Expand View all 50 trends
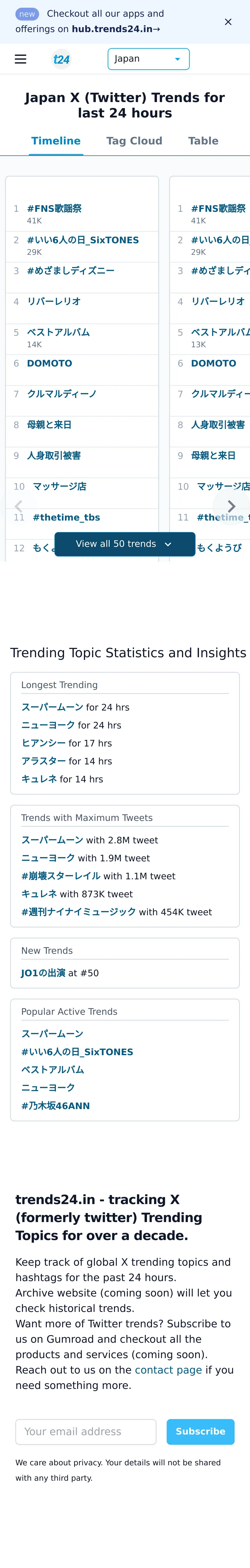250x1568 pixels. point(125,544)
